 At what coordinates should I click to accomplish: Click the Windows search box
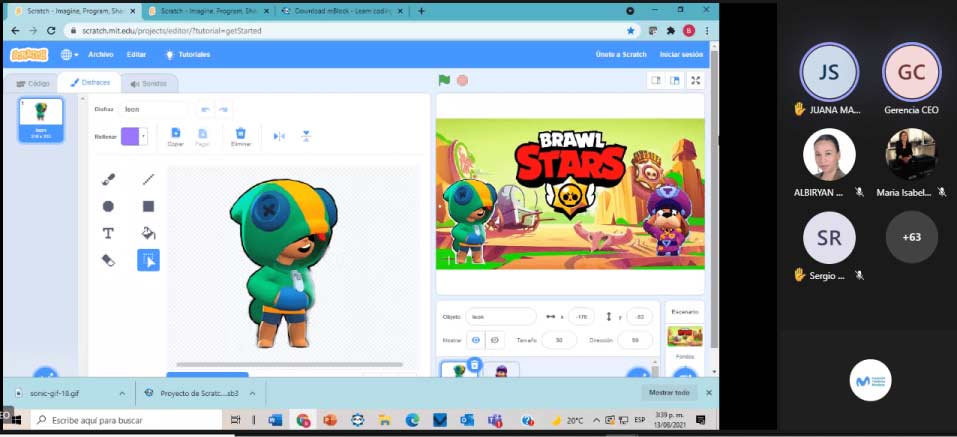125,420
